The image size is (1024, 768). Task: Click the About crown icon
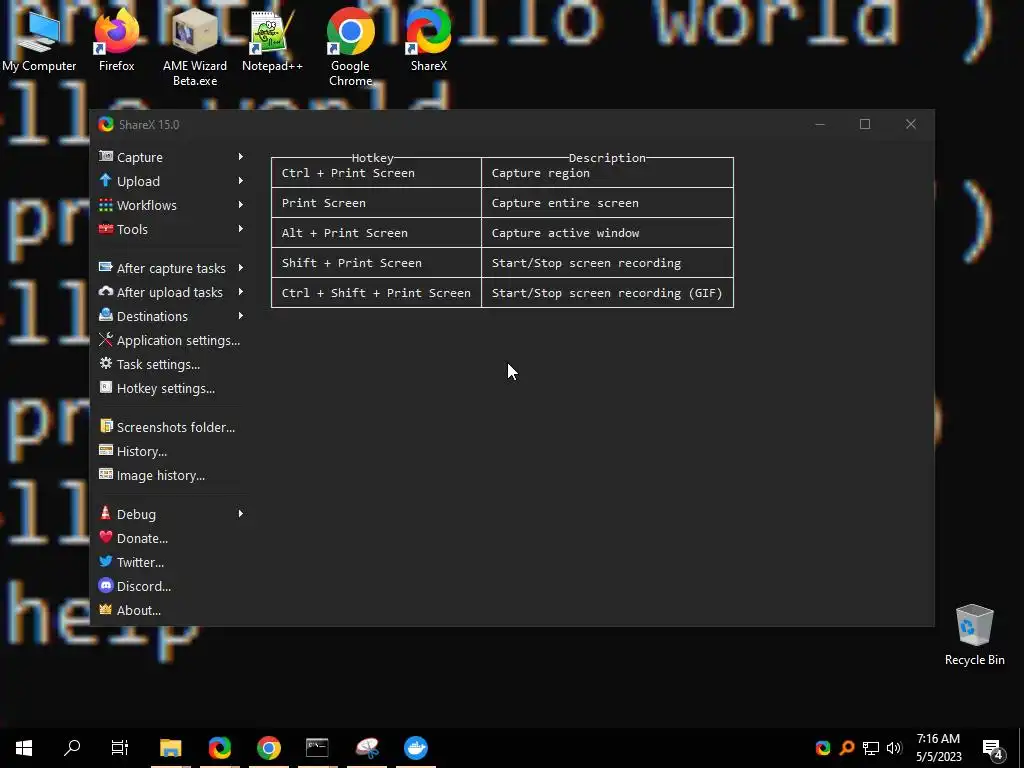coord(106,609)
